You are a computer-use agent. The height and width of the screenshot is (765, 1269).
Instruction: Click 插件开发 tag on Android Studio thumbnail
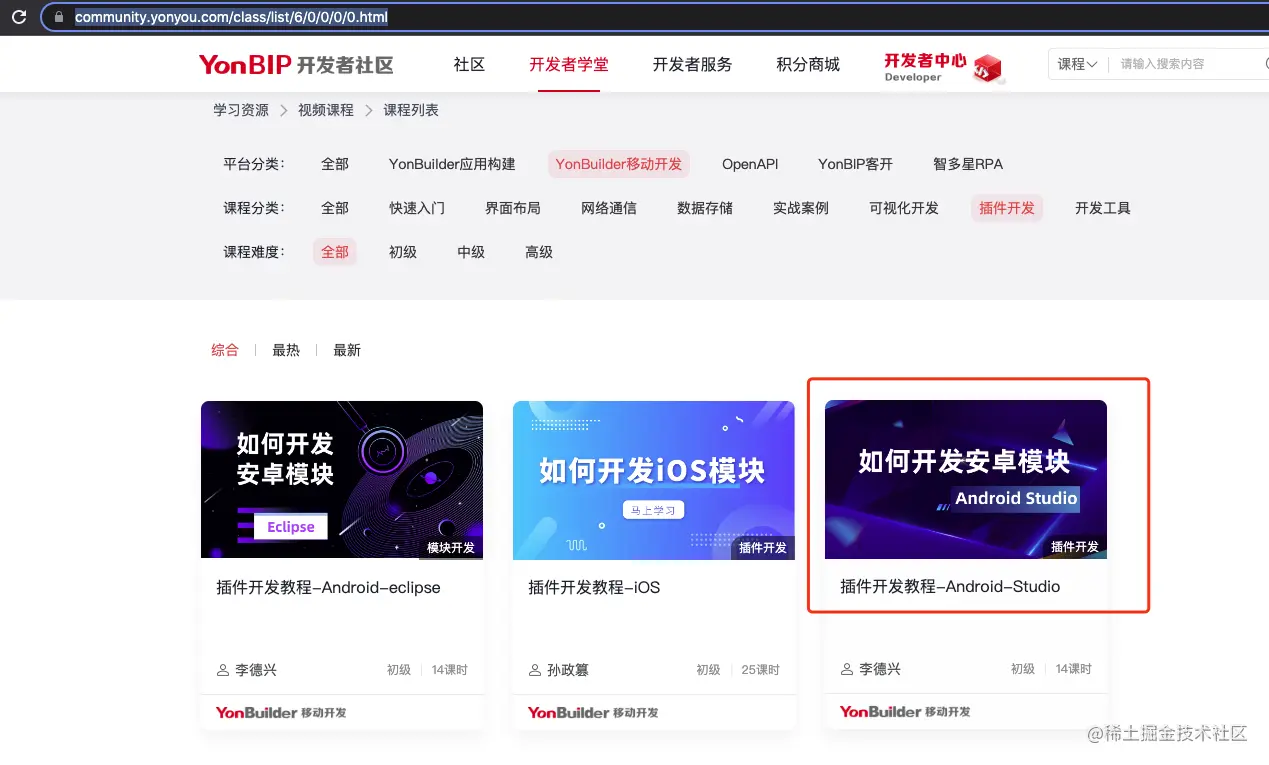point(1075,547)
